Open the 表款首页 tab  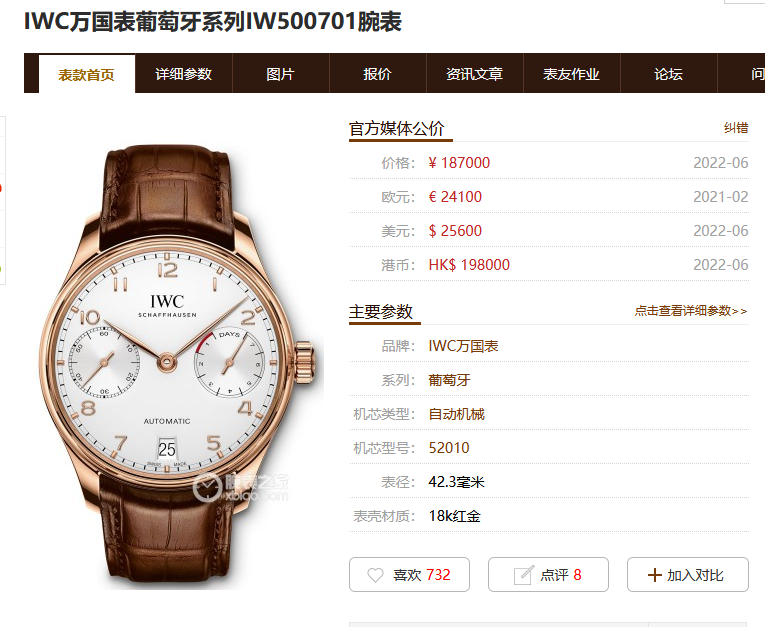point(87,74)
